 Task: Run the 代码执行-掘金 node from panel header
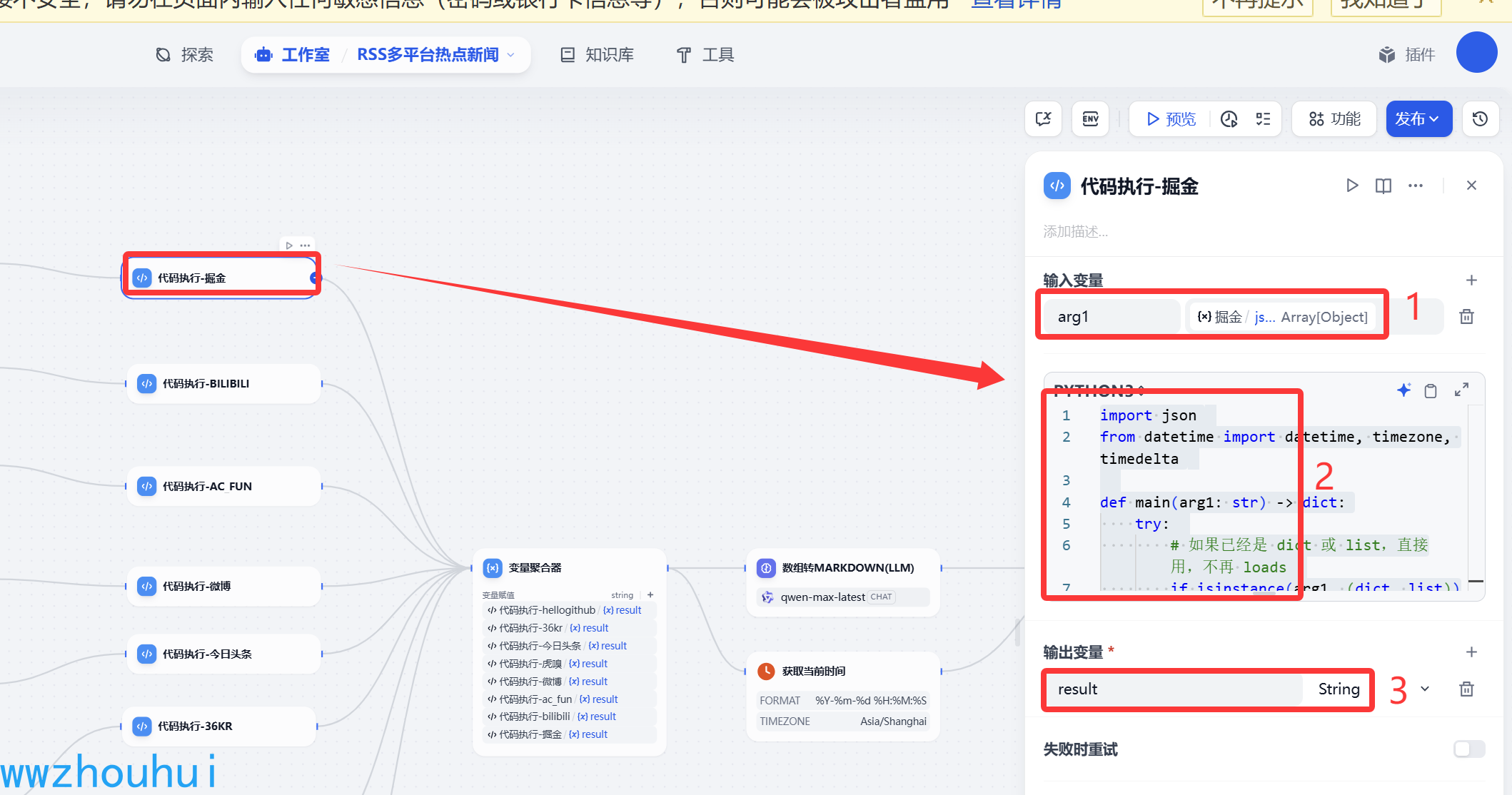pyautogui.click(x=1352, y=186)
